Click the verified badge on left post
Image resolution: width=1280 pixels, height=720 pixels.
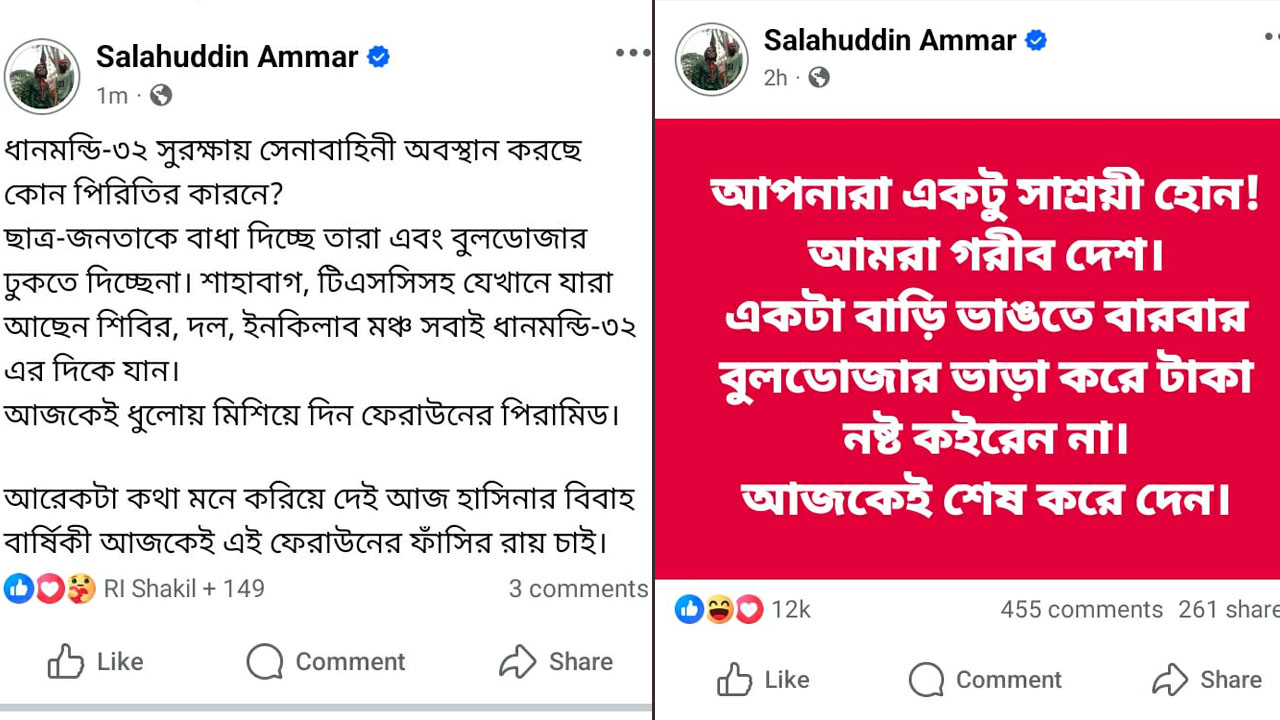coord(379,57)
